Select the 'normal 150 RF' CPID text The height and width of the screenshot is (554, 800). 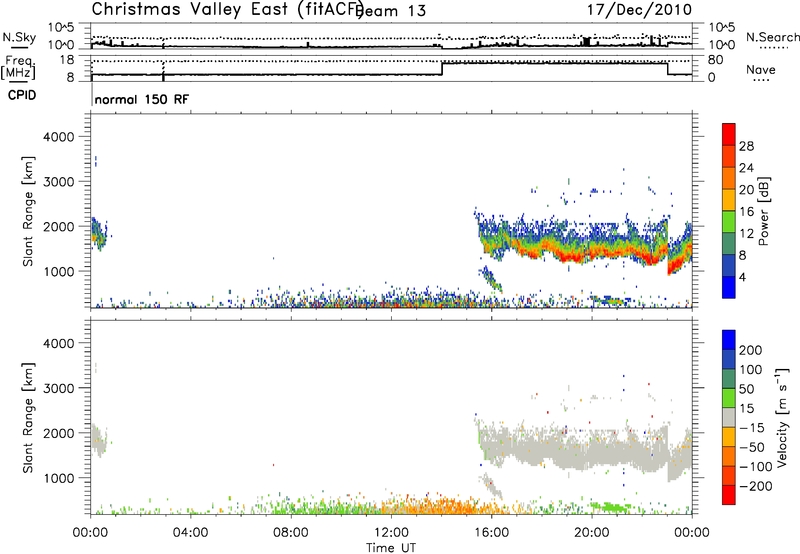click(141, 99)
